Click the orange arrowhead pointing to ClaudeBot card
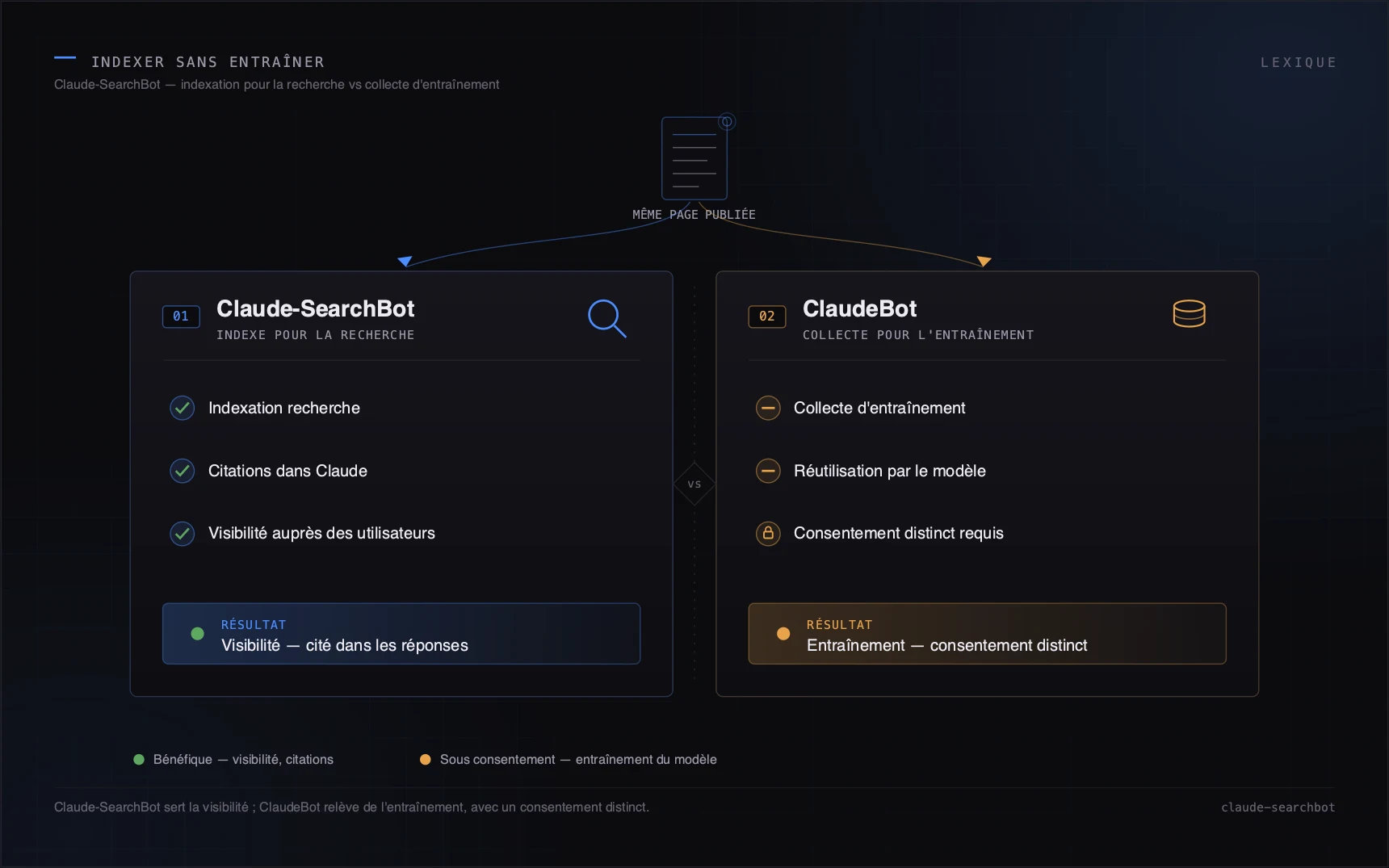This screenshot has width=1389, height=868. [984, 261]
